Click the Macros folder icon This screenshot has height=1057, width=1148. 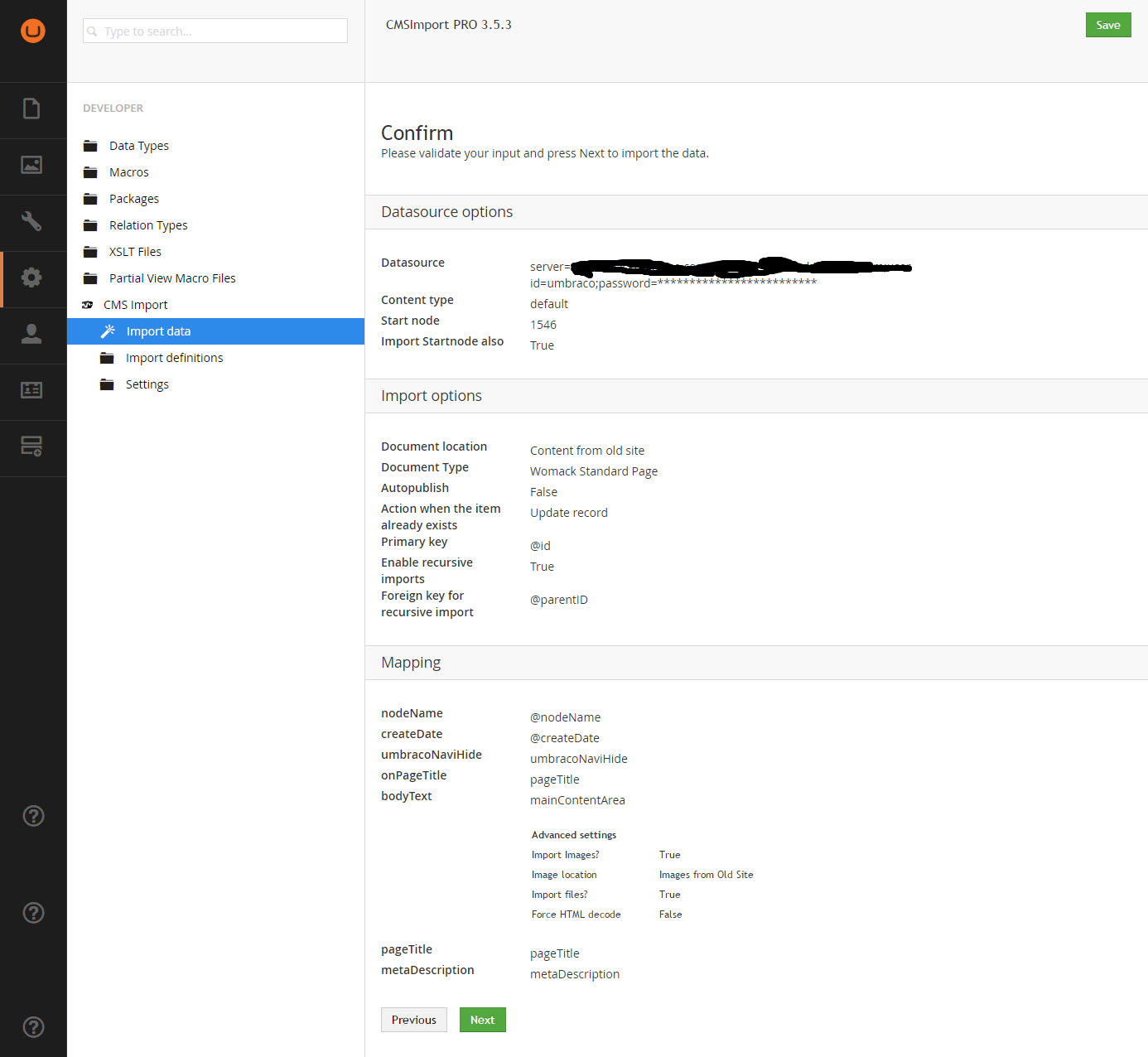[x=90, y=173]
